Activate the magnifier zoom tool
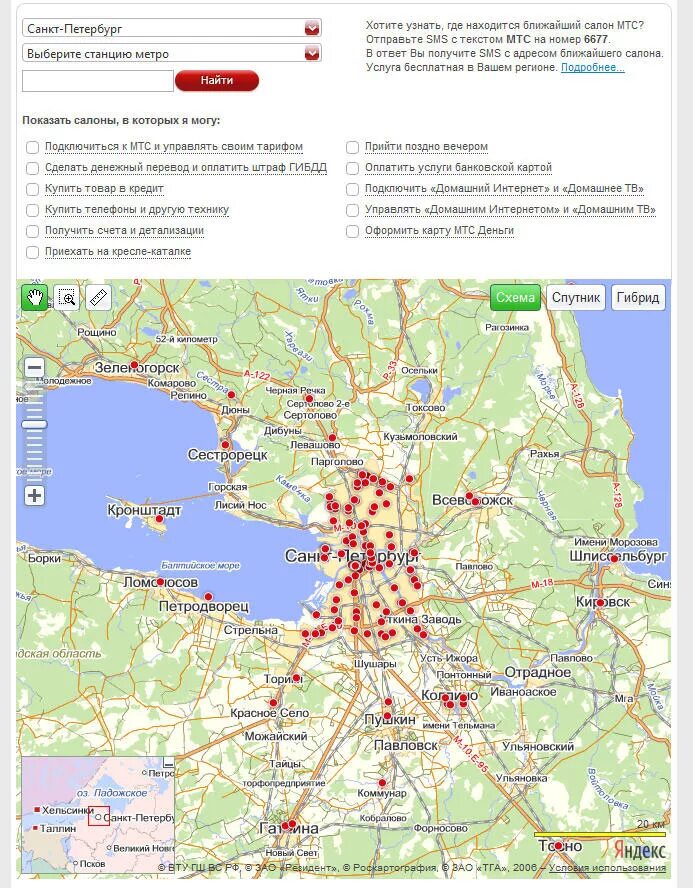Image resolution: width=693 pixels, height=888 pixels. 67,297
